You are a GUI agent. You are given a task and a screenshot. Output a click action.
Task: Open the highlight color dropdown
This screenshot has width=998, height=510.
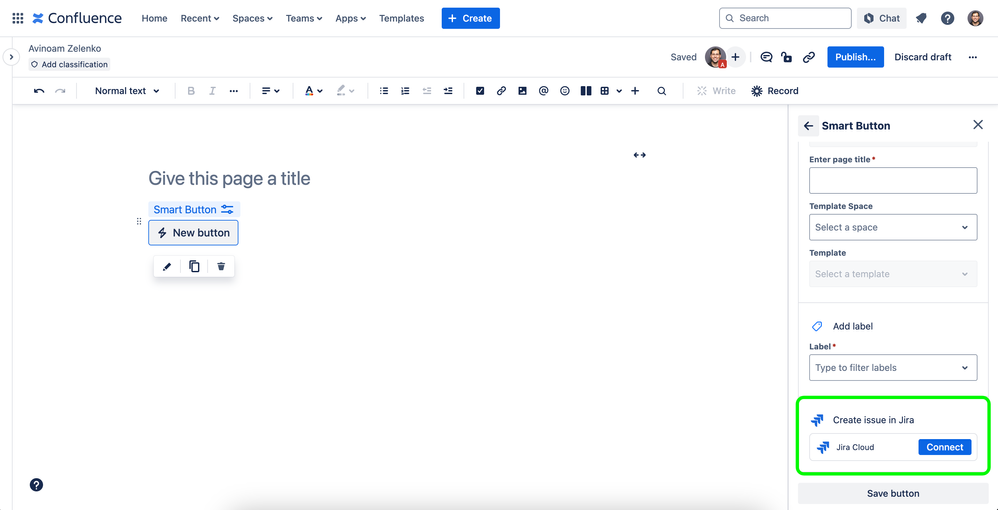tap(346, 91)
